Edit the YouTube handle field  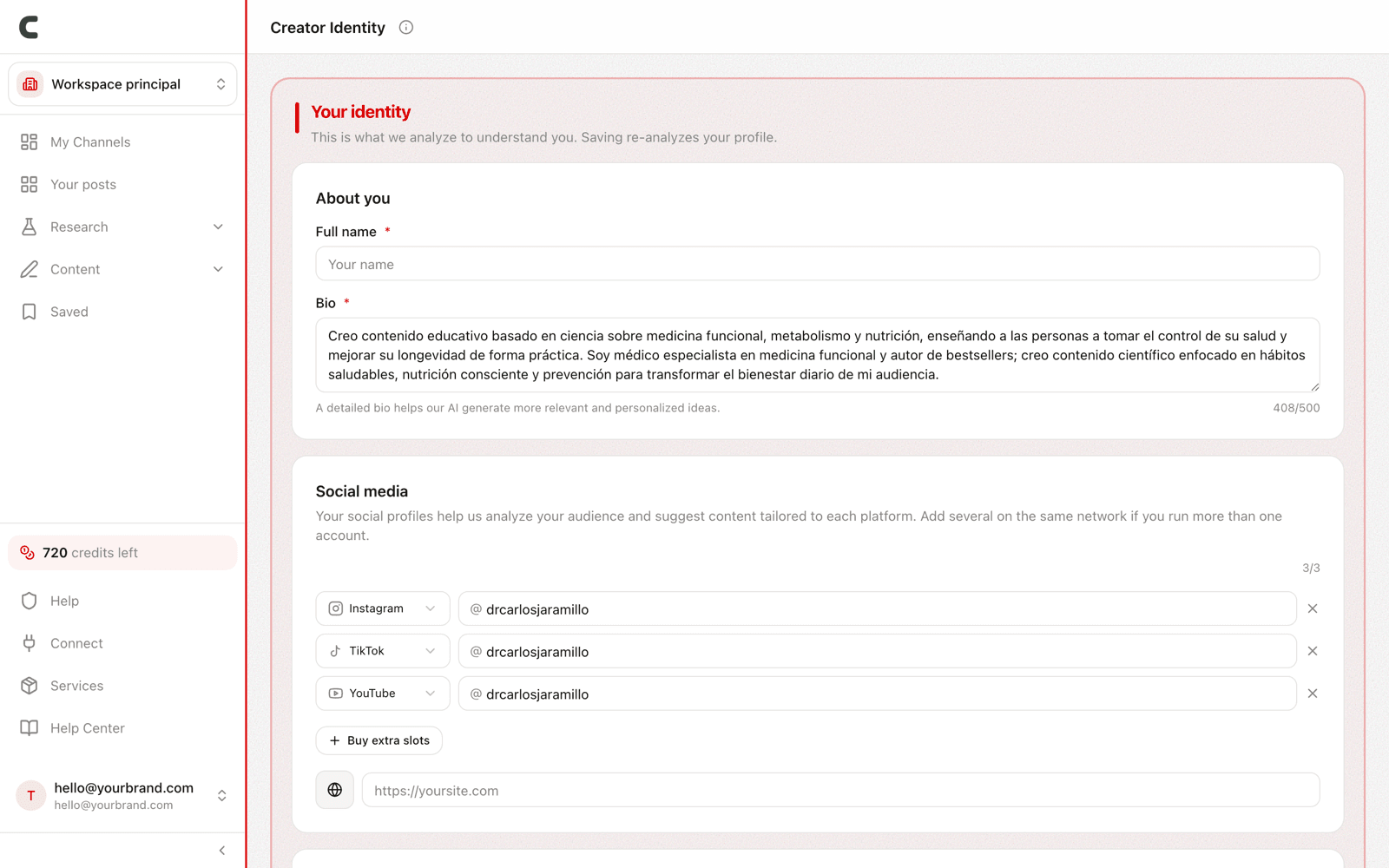878,694
